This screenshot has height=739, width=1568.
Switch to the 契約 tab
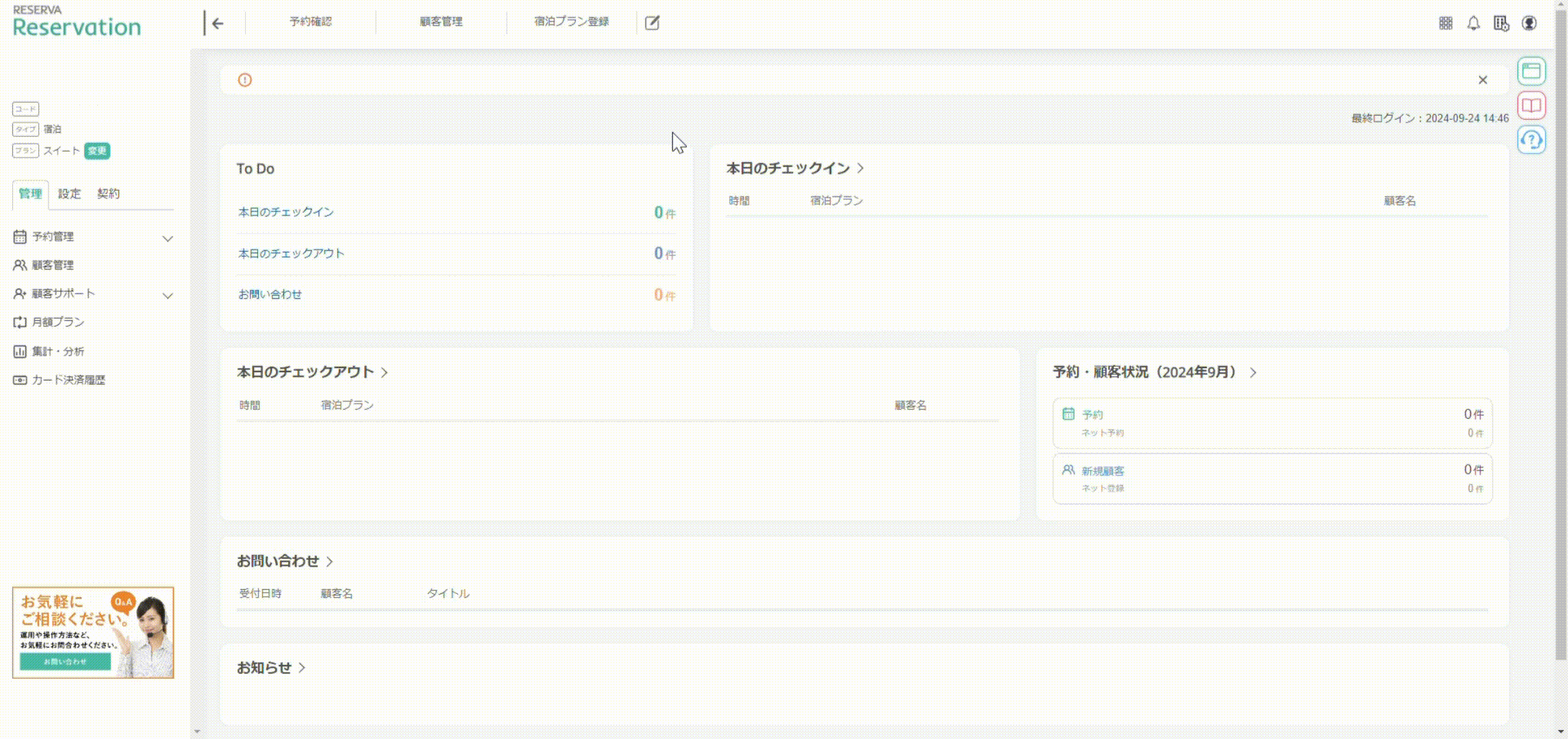pos(108,194)
